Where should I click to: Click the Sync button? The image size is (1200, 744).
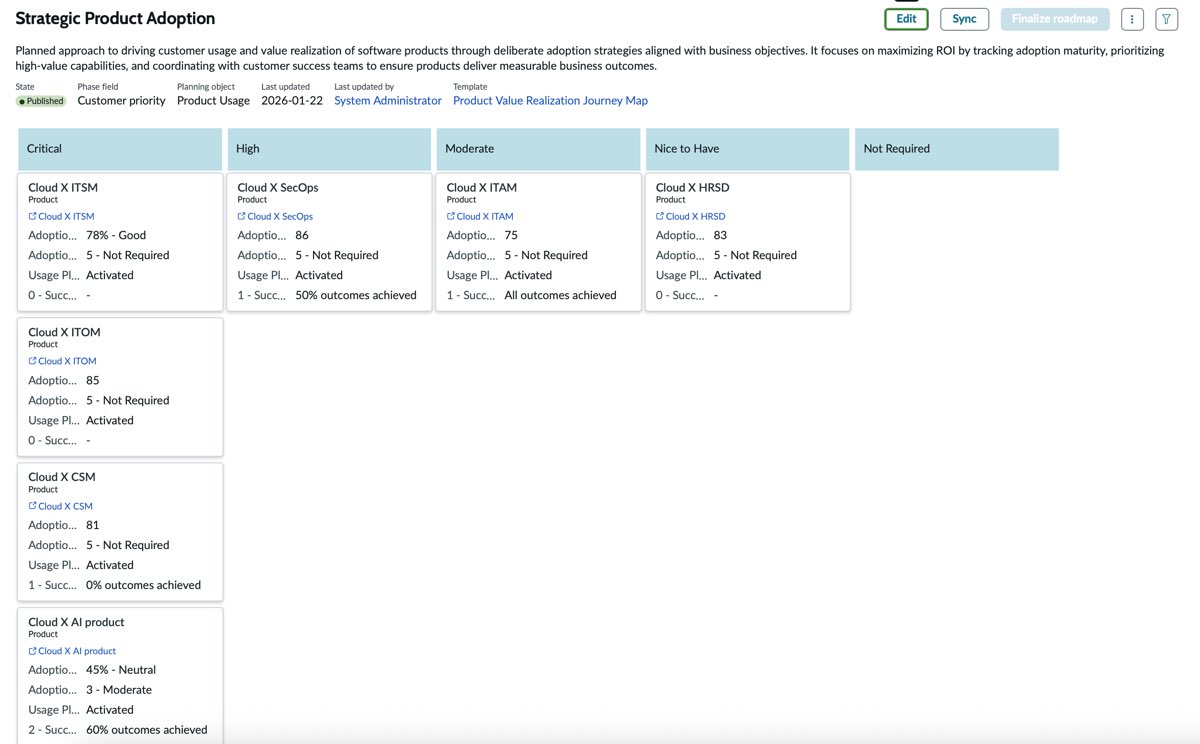tap(964, 19)
